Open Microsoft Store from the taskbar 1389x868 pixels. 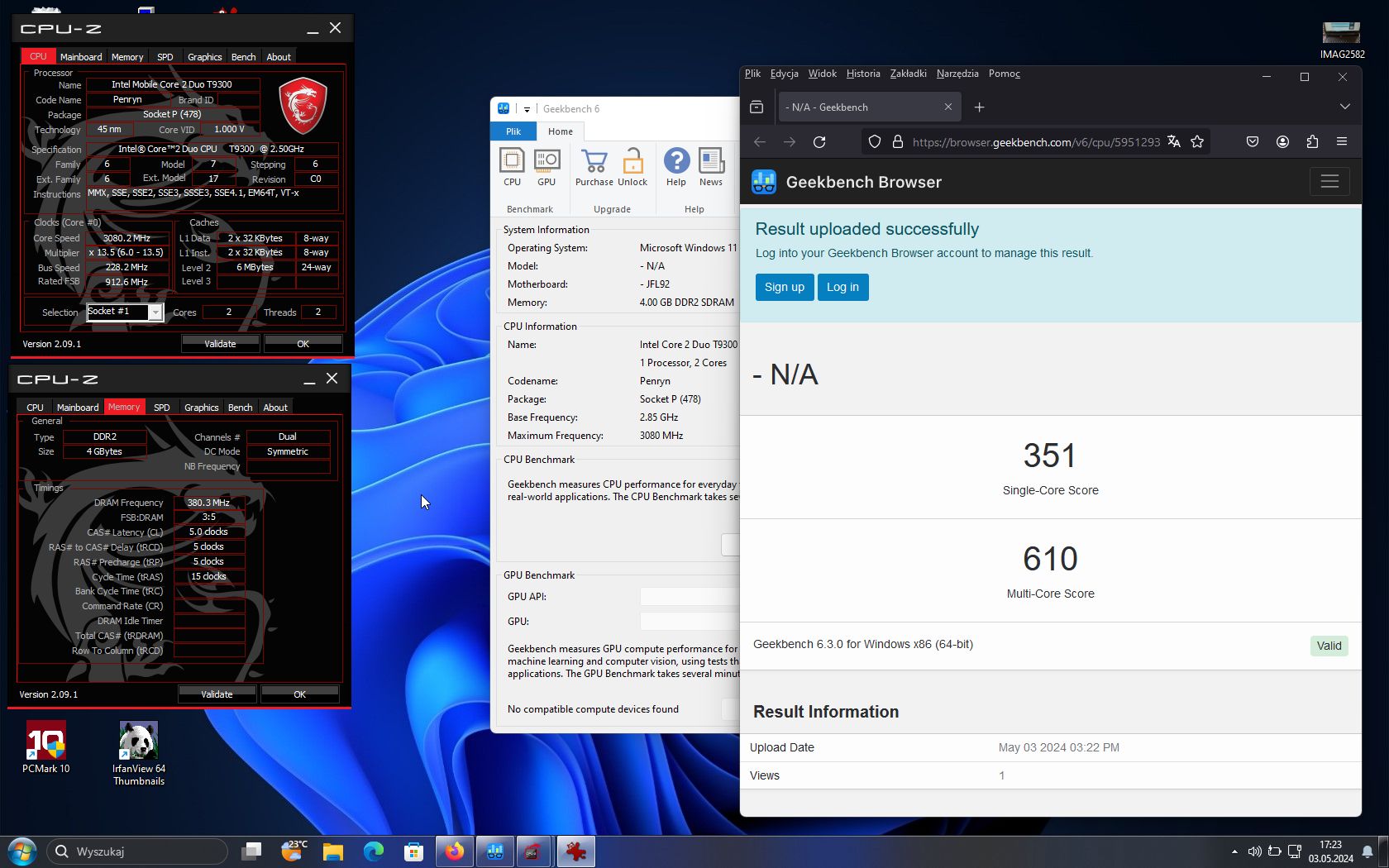click(x=413, y=851)
